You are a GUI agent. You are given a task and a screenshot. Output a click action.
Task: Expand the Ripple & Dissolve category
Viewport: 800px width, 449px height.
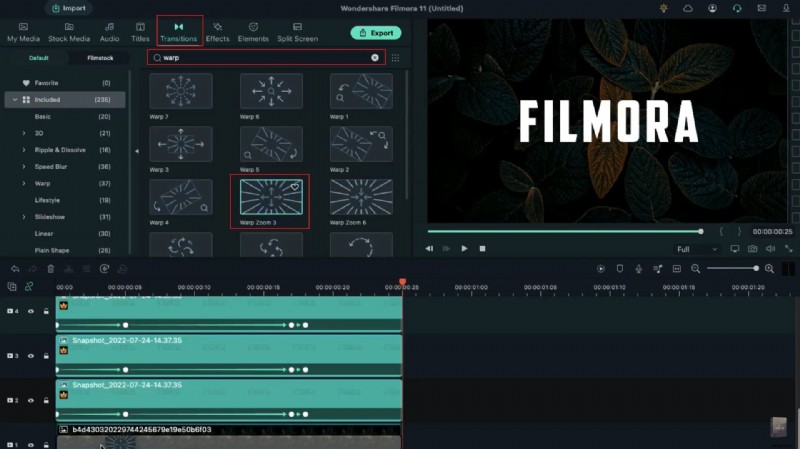(25, 150)
